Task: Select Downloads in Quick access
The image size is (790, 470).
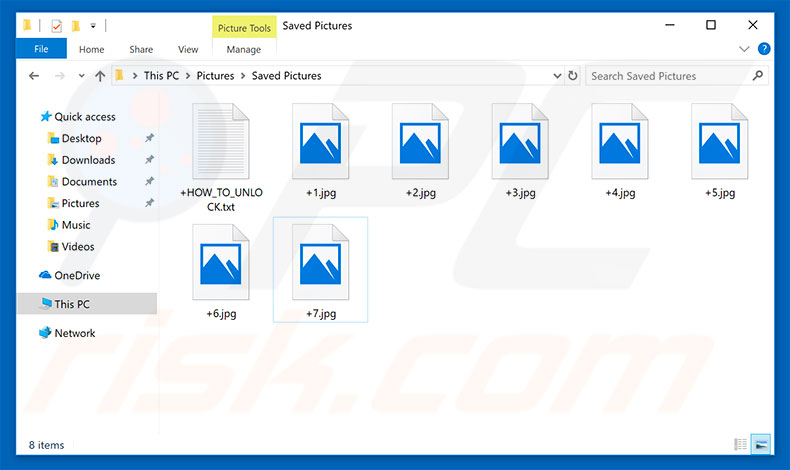Action: (88, 160)
